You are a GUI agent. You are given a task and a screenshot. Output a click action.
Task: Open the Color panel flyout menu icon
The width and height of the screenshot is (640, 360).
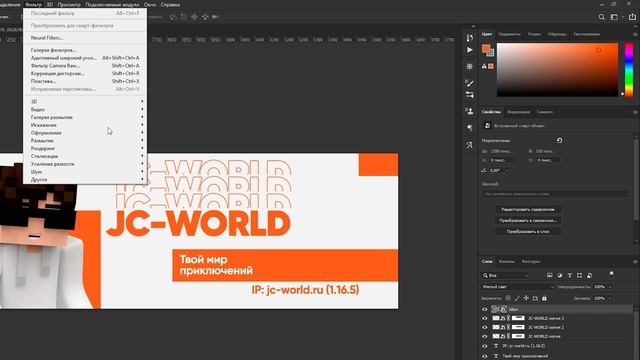click(635, 34)
